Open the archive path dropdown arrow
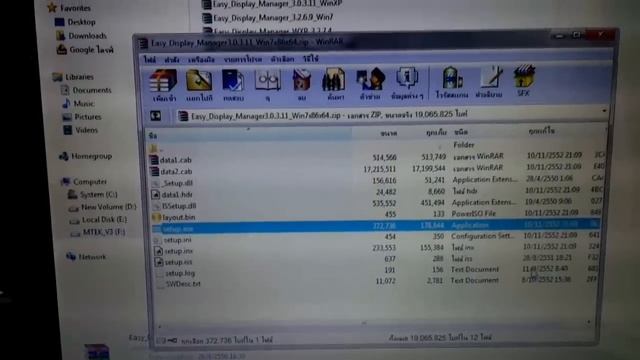 [x=604, y=111]
